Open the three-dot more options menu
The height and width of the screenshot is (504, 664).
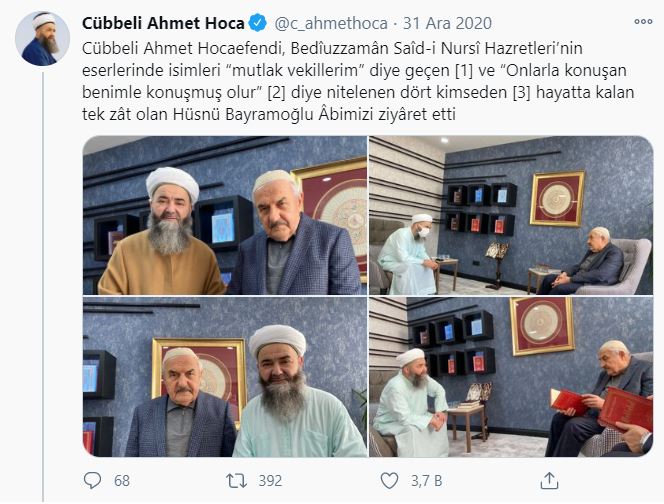click(643, 22)
